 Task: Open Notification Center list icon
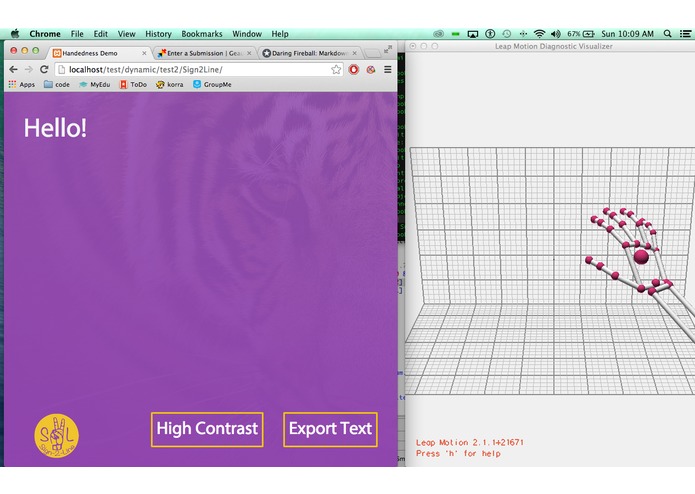(x=685, y=34)
